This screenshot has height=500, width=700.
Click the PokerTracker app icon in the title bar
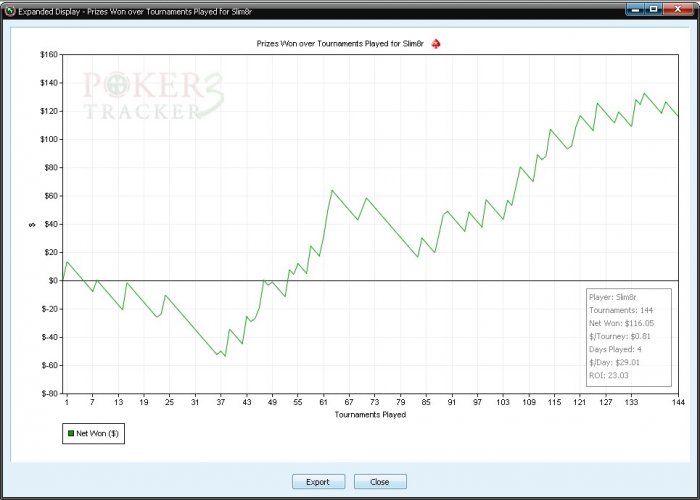[10, 11]
